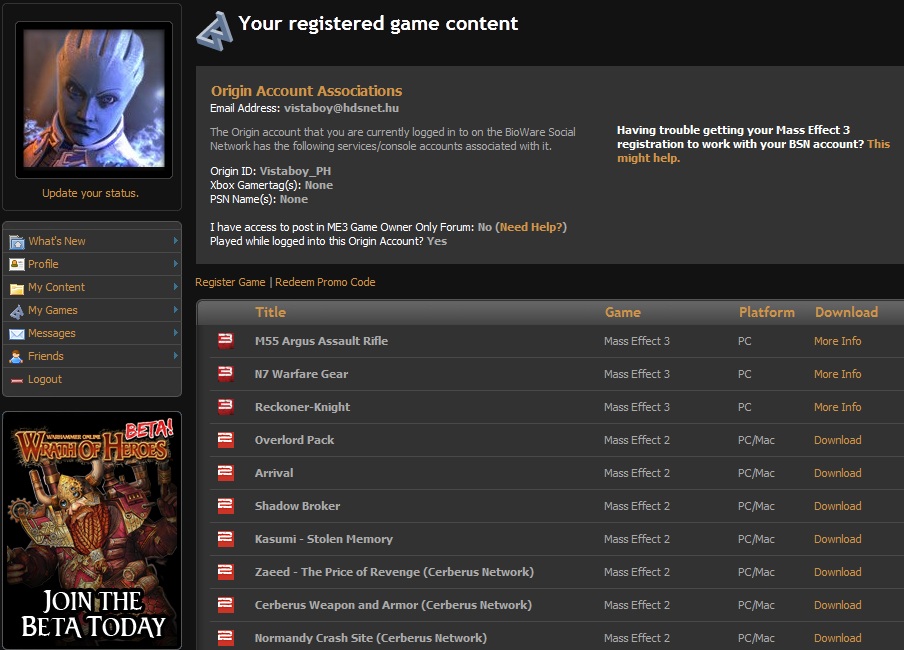This screenshot has height=650, width=904.
Task: Expand the My Games submenu arrow
Action: click(175, 310)
